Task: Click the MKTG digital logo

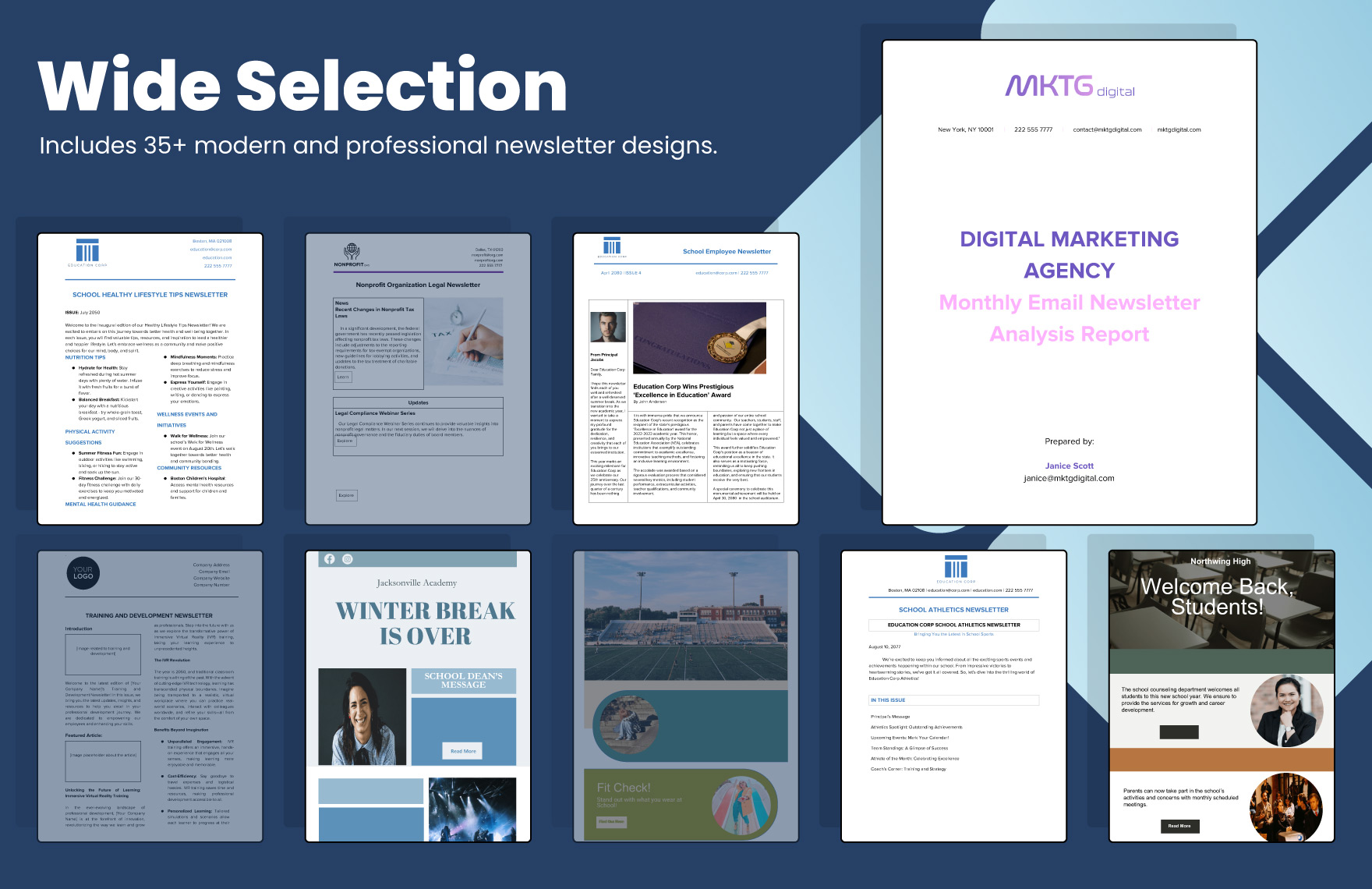Action: tap(1069, 87)
